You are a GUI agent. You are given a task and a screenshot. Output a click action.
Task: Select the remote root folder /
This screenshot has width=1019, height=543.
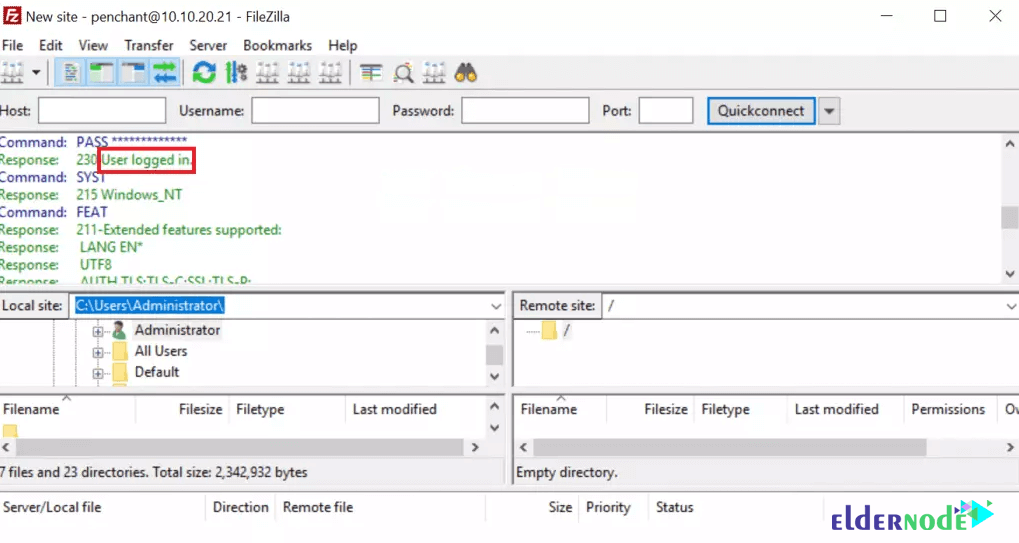tap(567, 331)
